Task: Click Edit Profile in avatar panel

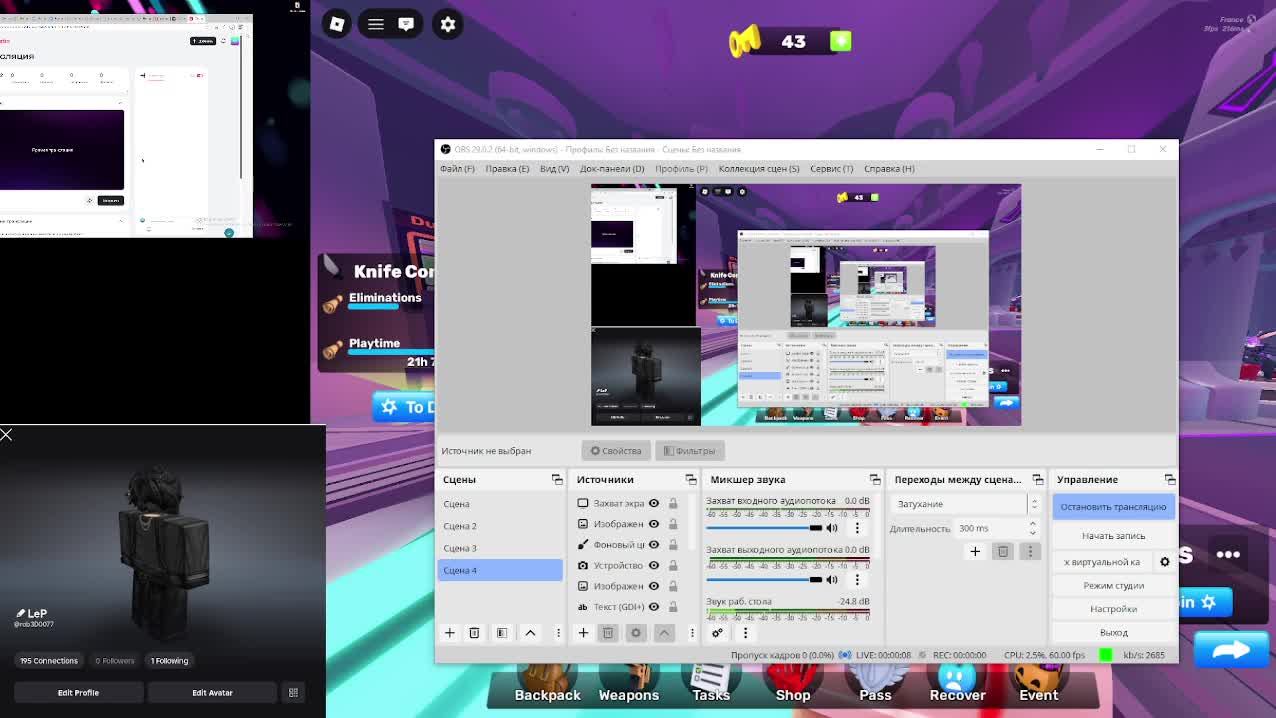Action: click(78, 692)
